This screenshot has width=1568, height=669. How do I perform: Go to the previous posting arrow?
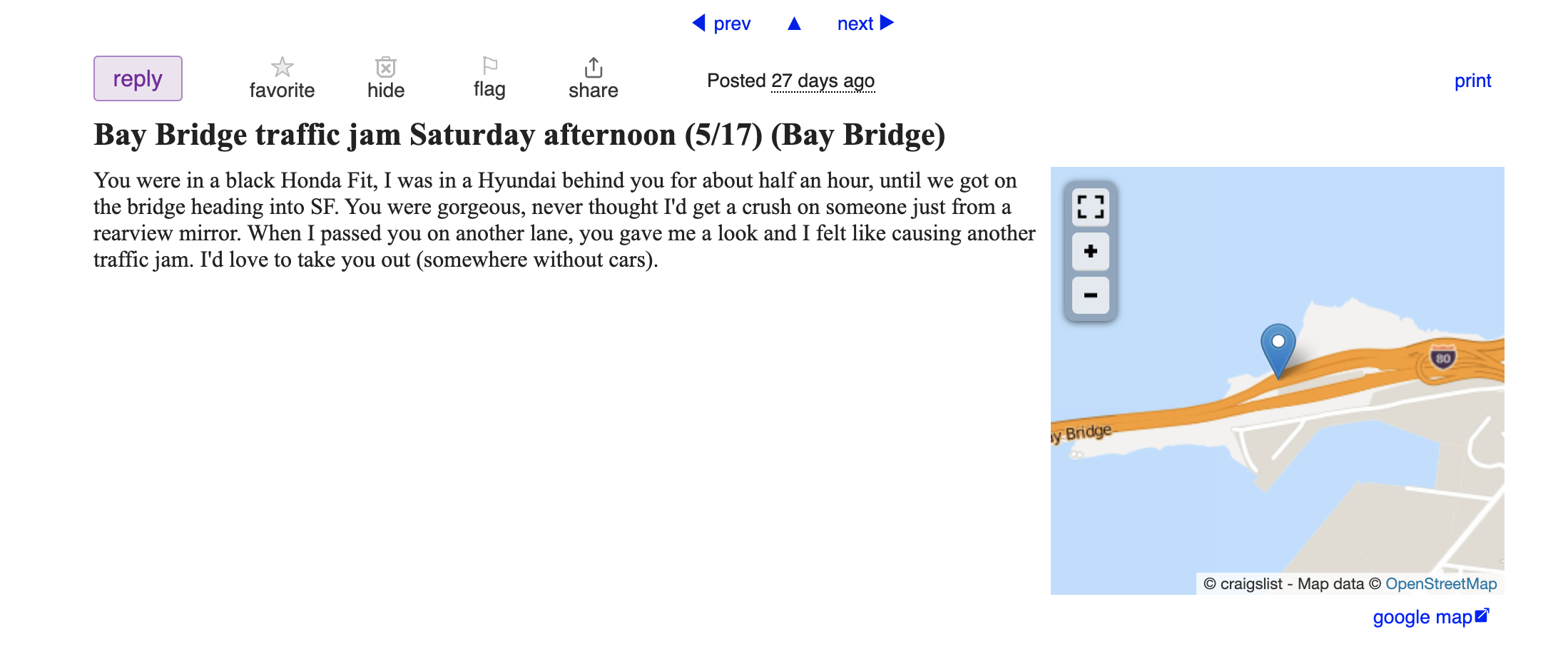point(699,23)
